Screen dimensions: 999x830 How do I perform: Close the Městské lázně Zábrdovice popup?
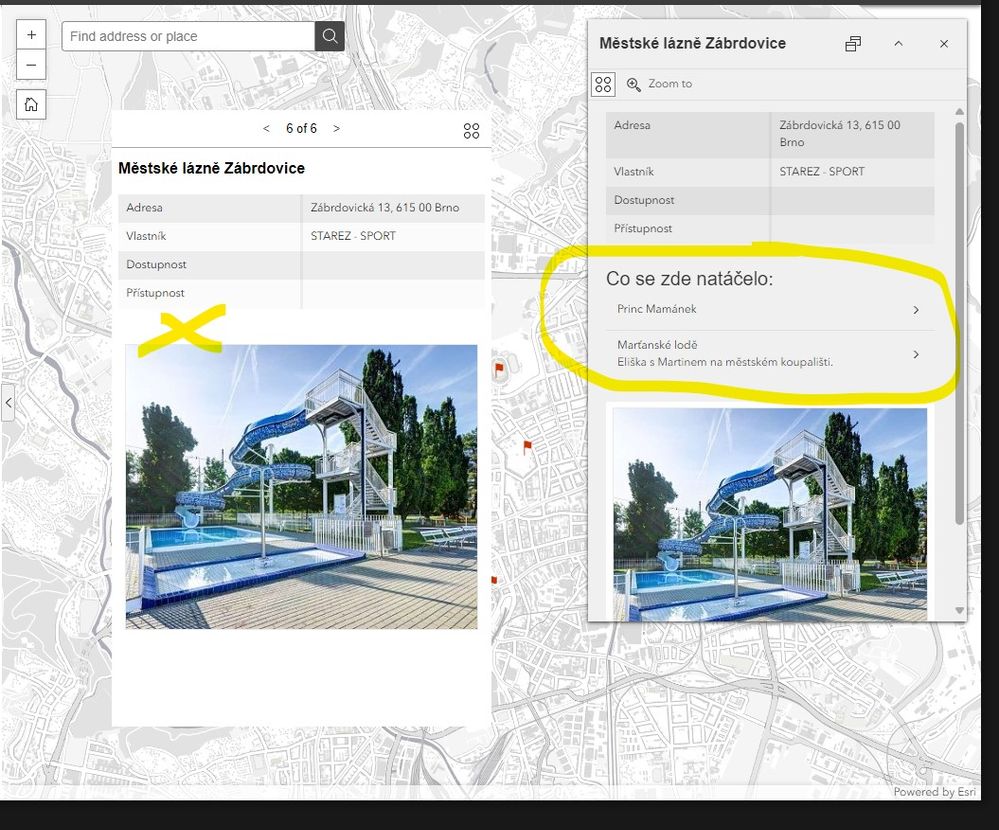pyautogui.click(x=944, y=44)
